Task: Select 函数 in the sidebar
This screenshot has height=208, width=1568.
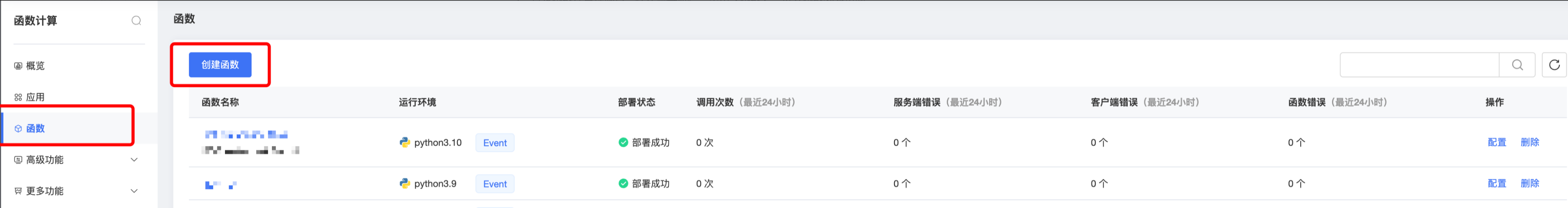Action: pos(35,128)
